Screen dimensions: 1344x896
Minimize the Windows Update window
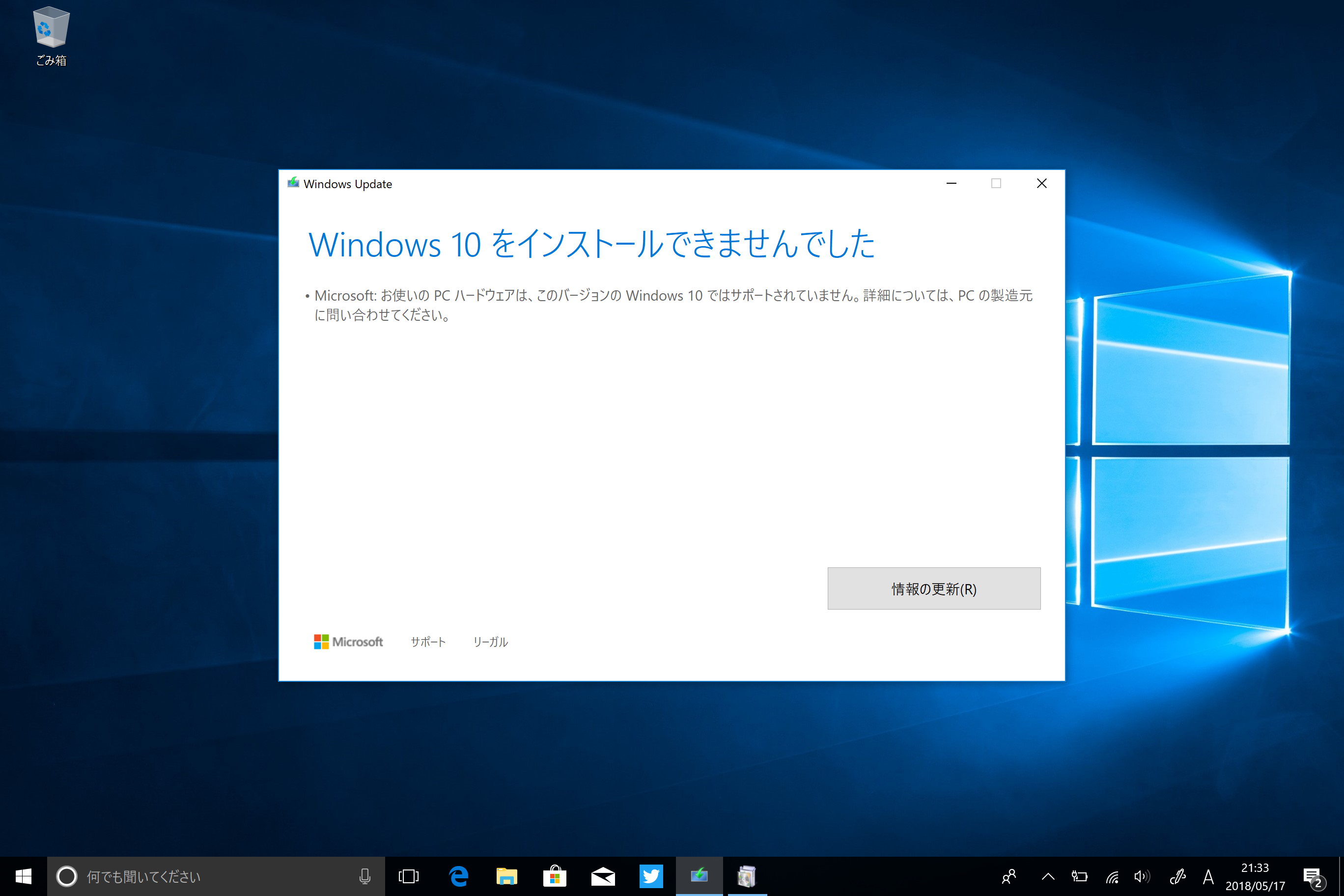[x=952, y=183]
